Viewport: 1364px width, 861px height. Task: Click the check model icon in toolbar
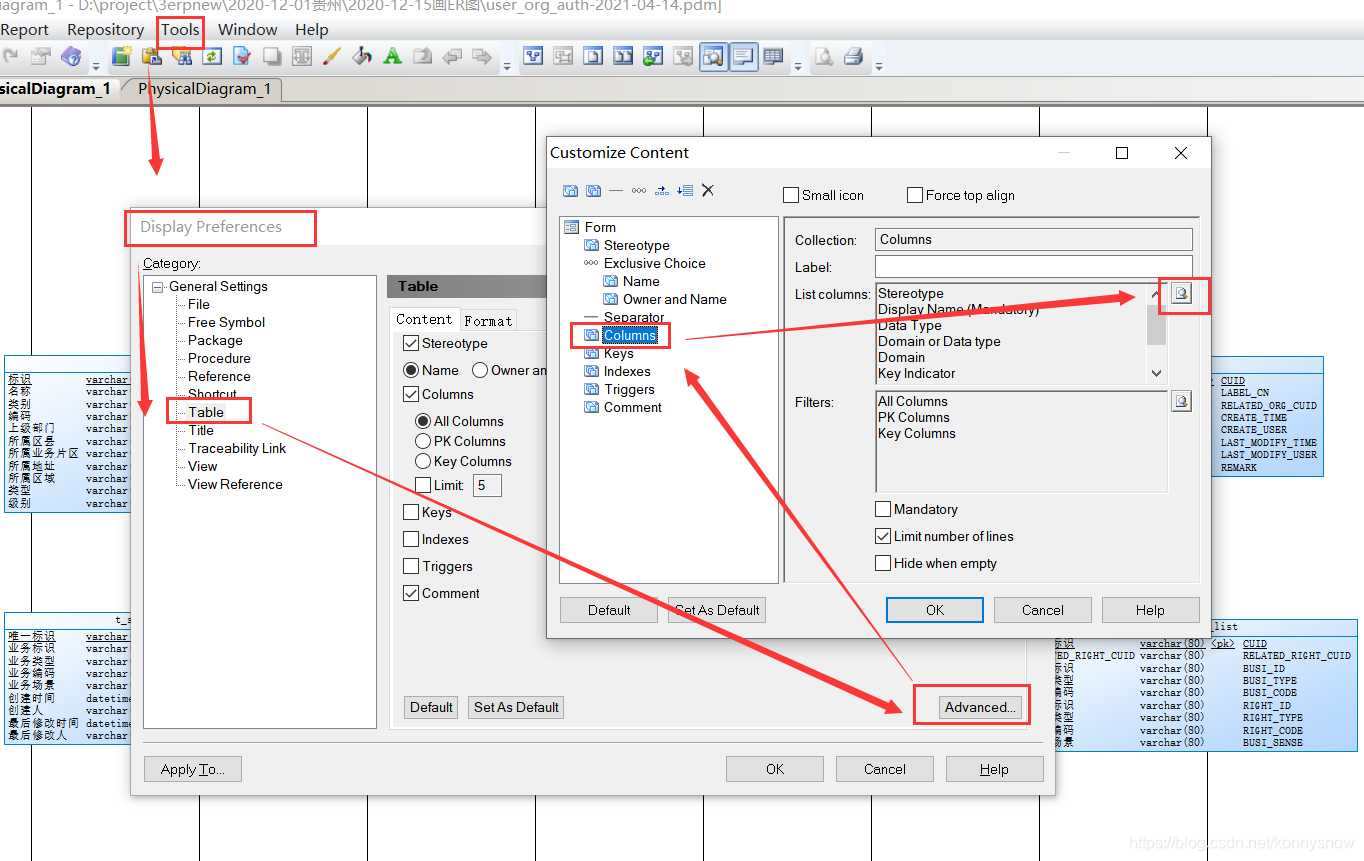pyautogui.click(x=242, y=56)
